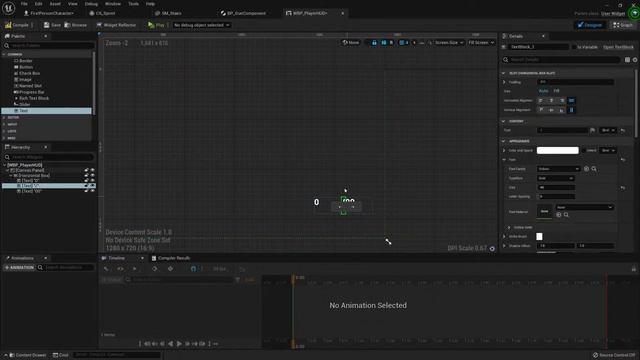The image size is (640, 360).
Task: Open the debug object selector dropdown
Action: point(201,25)
